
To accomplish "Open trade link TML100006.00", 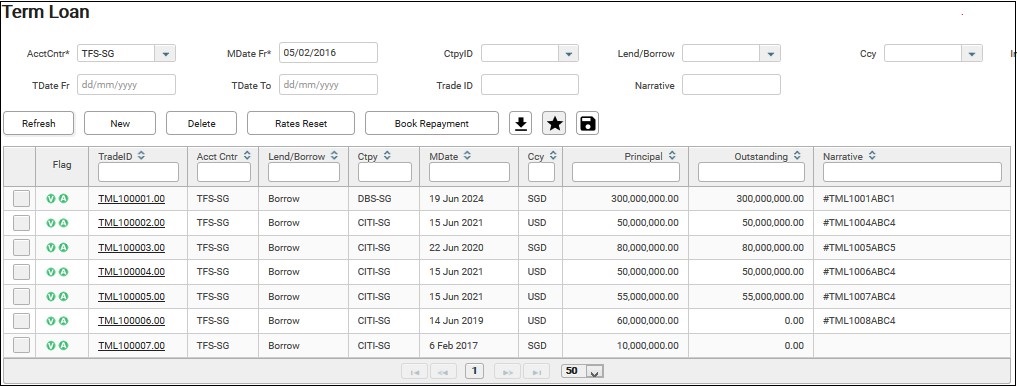I will [131, 320].
